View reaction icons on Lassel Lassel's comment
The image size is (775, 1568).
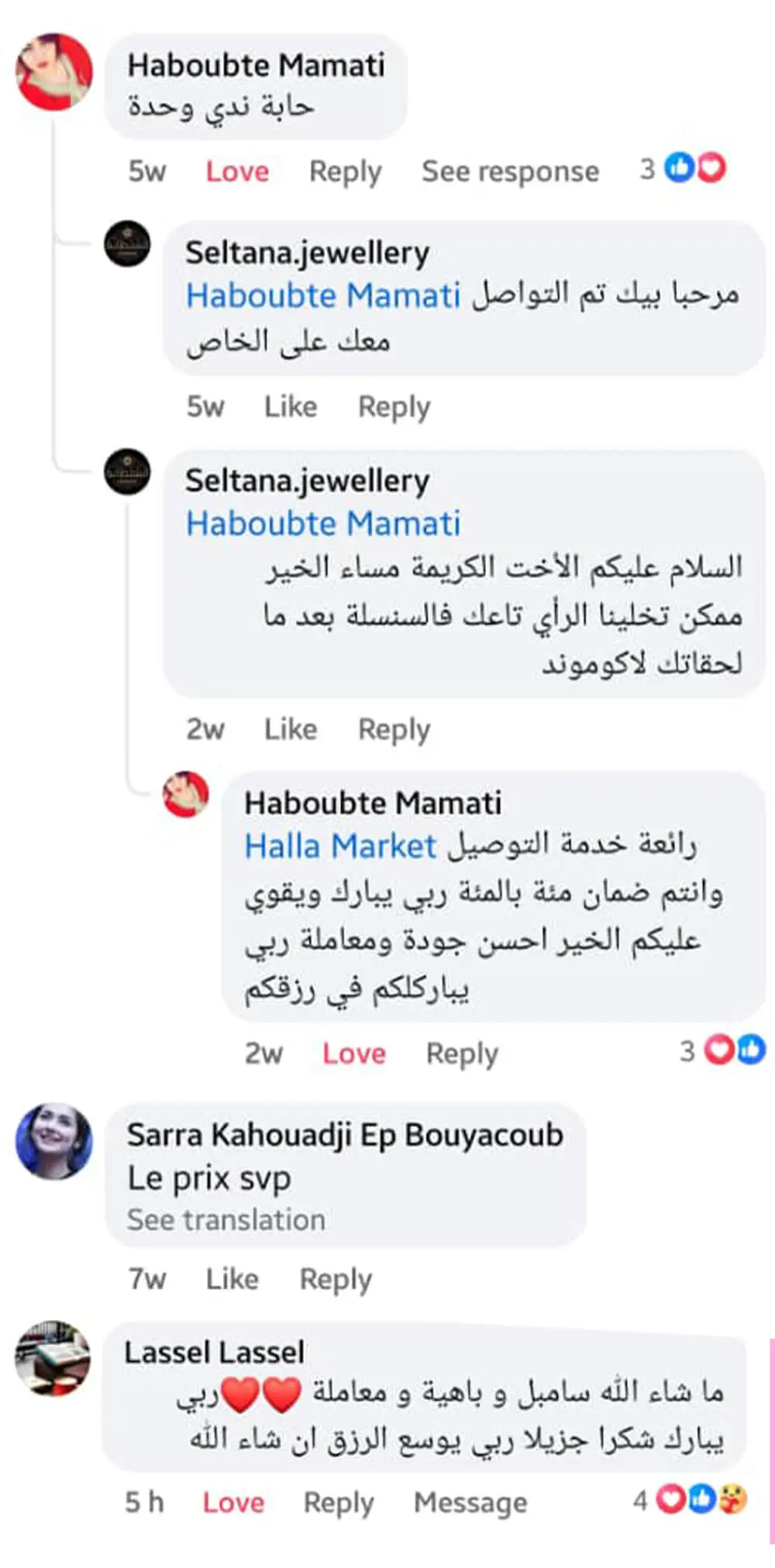[x=691, y=1500]
